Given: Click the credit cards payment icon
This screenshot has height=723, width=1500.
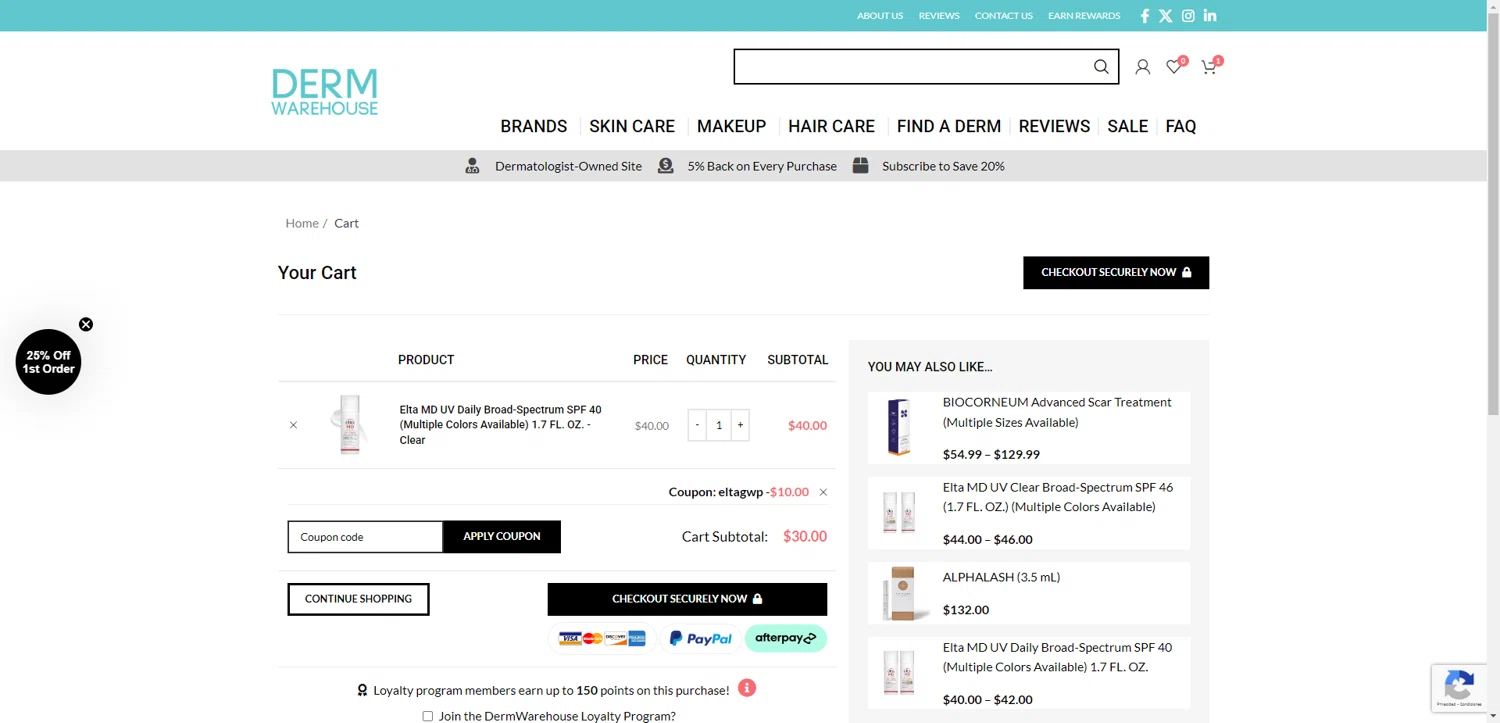Looking at the screenshot, I should (x=601, y=638).
